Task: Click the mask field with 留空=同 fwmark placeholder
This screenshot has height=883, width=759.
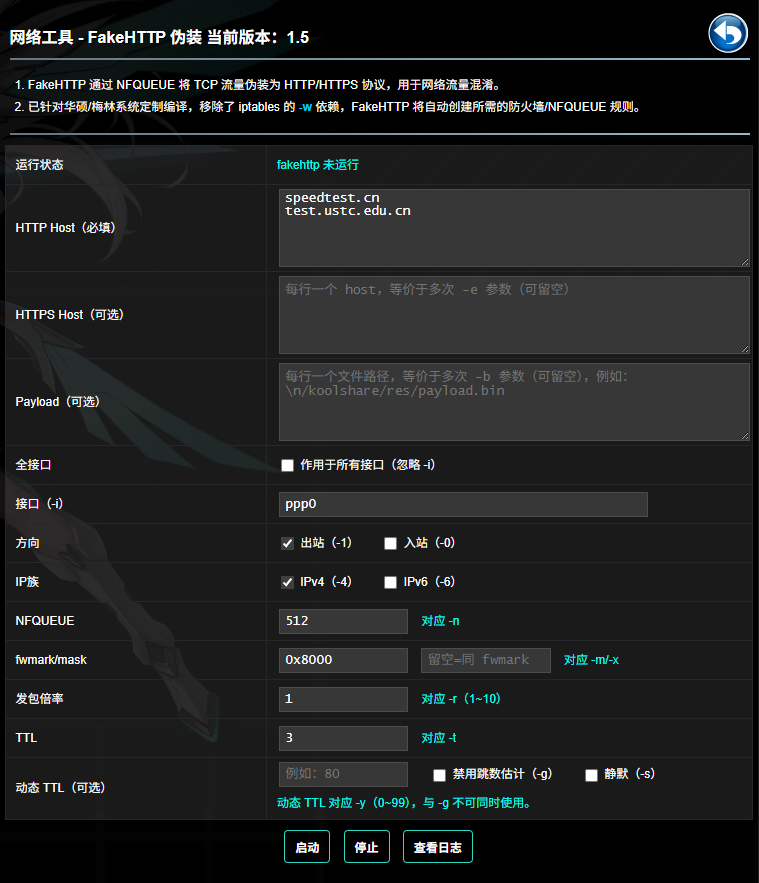Action: coord(485,660)
